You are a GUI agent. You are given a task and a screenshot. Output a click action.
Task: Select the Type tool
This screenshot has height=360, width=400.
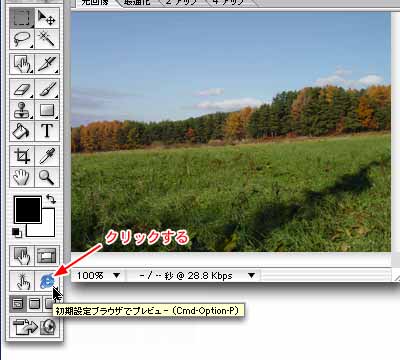[x=47, y=131]
